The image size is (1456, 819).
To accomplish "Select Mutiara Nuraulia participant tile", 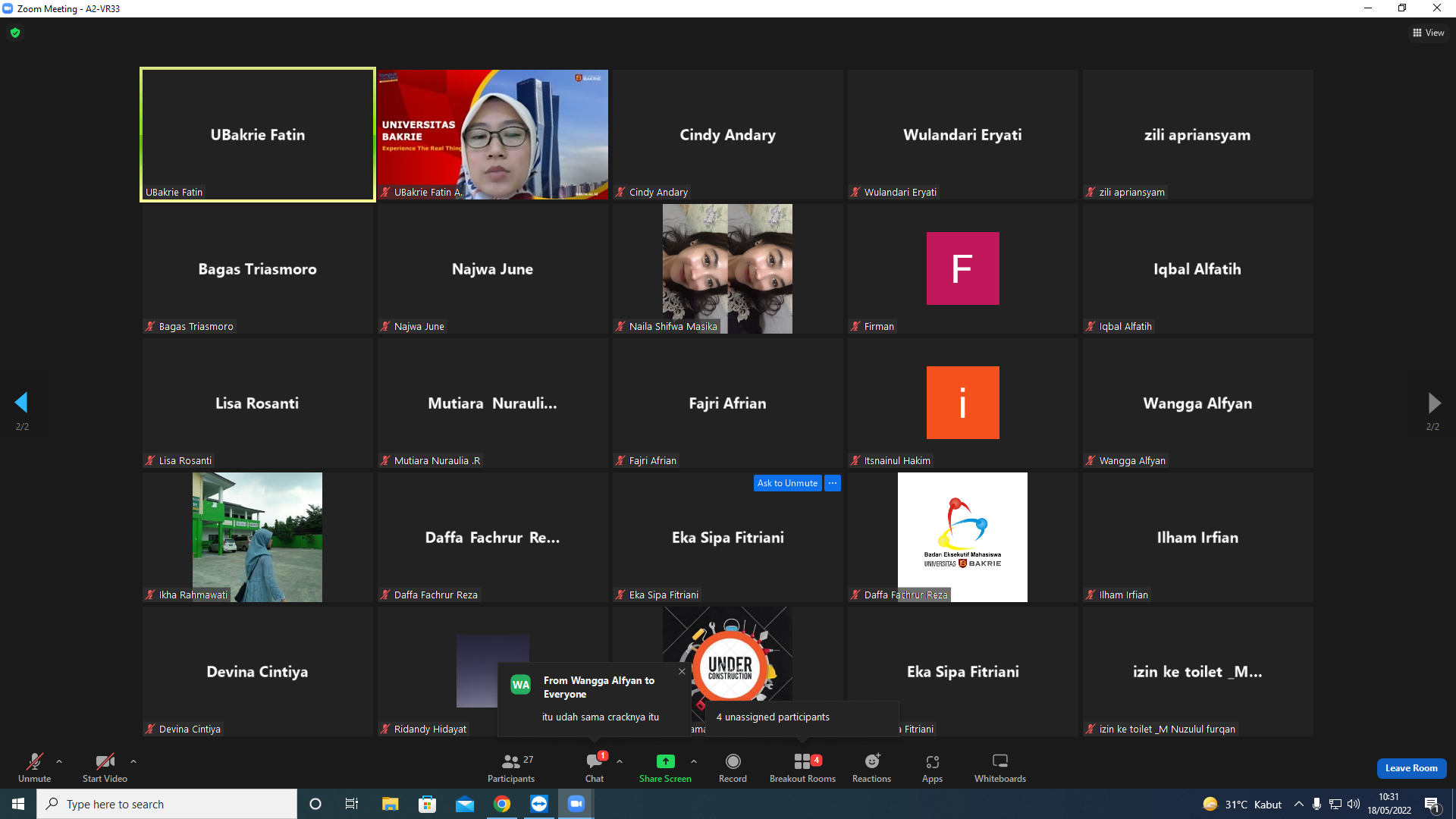I will (x=493, y=403).
